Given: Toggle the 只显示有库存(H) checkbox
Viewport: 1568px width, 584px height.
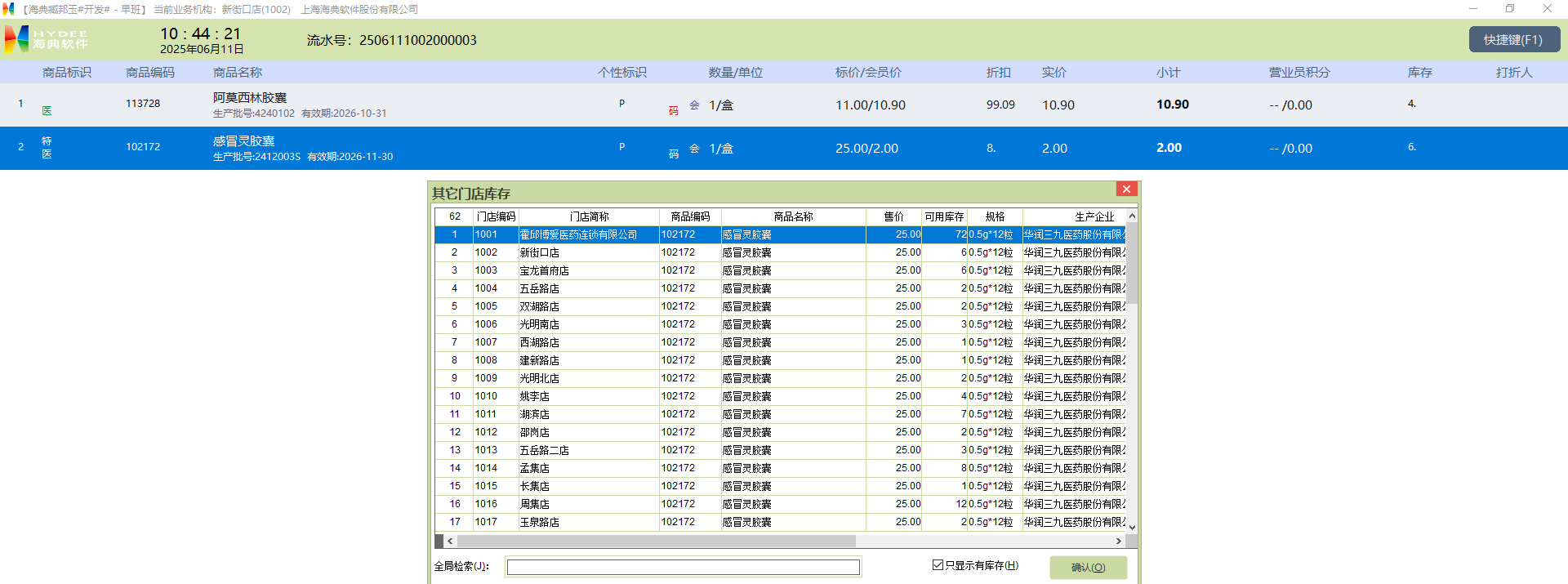Looking at the screenshot, I should pyautogui.click(x=938, y=565).
